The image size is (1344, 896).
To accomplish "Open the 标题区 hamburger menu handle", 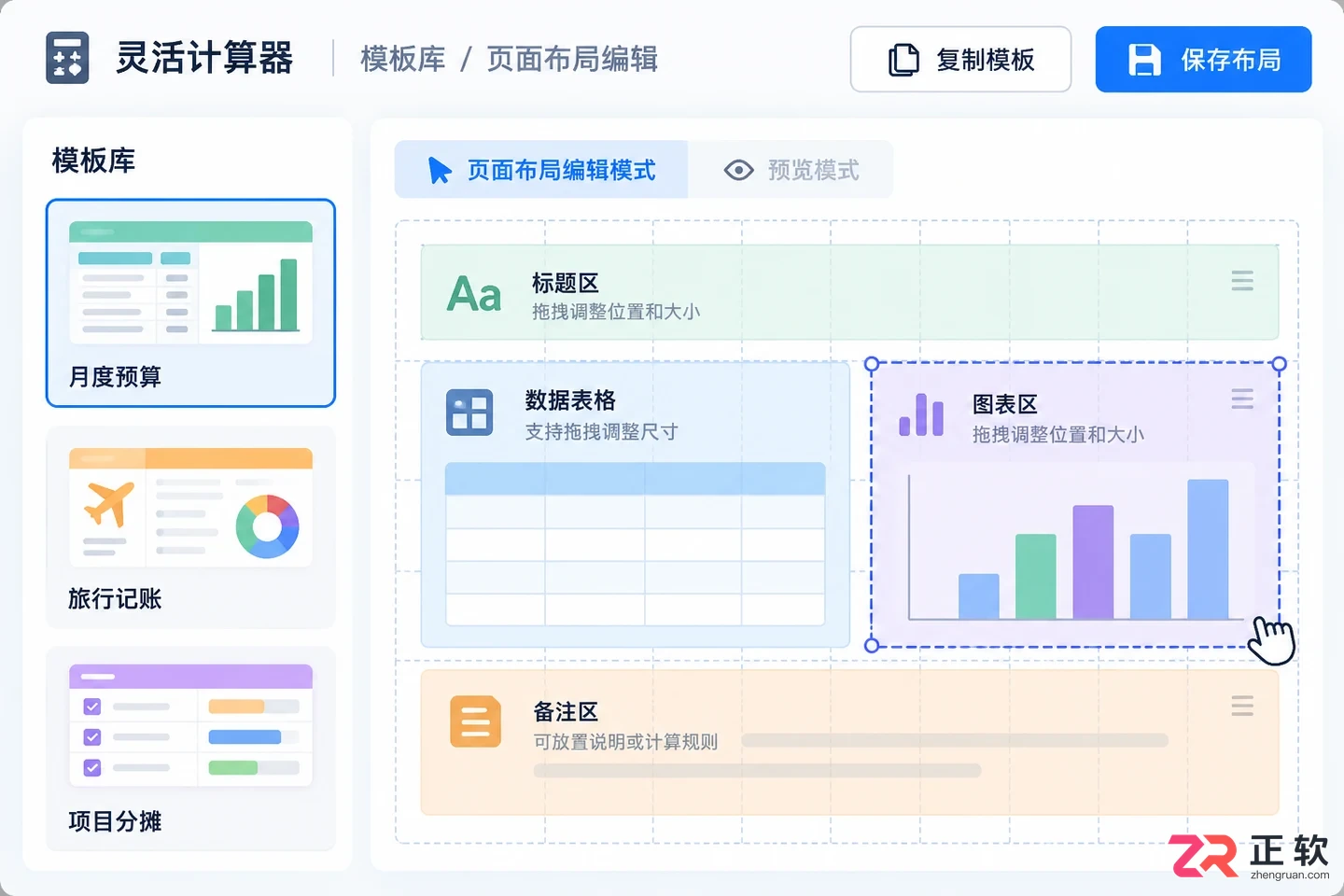I will click(x=1242, y=281).
